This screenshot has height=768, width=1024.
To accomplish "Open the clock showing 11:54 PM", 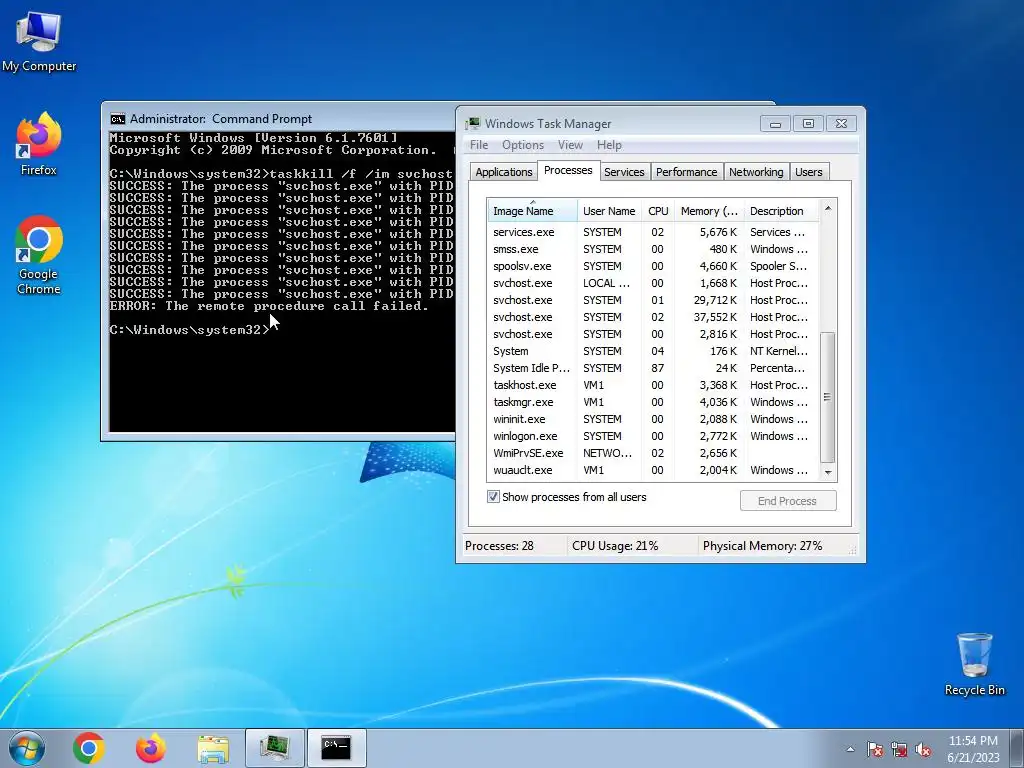I will click(973, 749).
